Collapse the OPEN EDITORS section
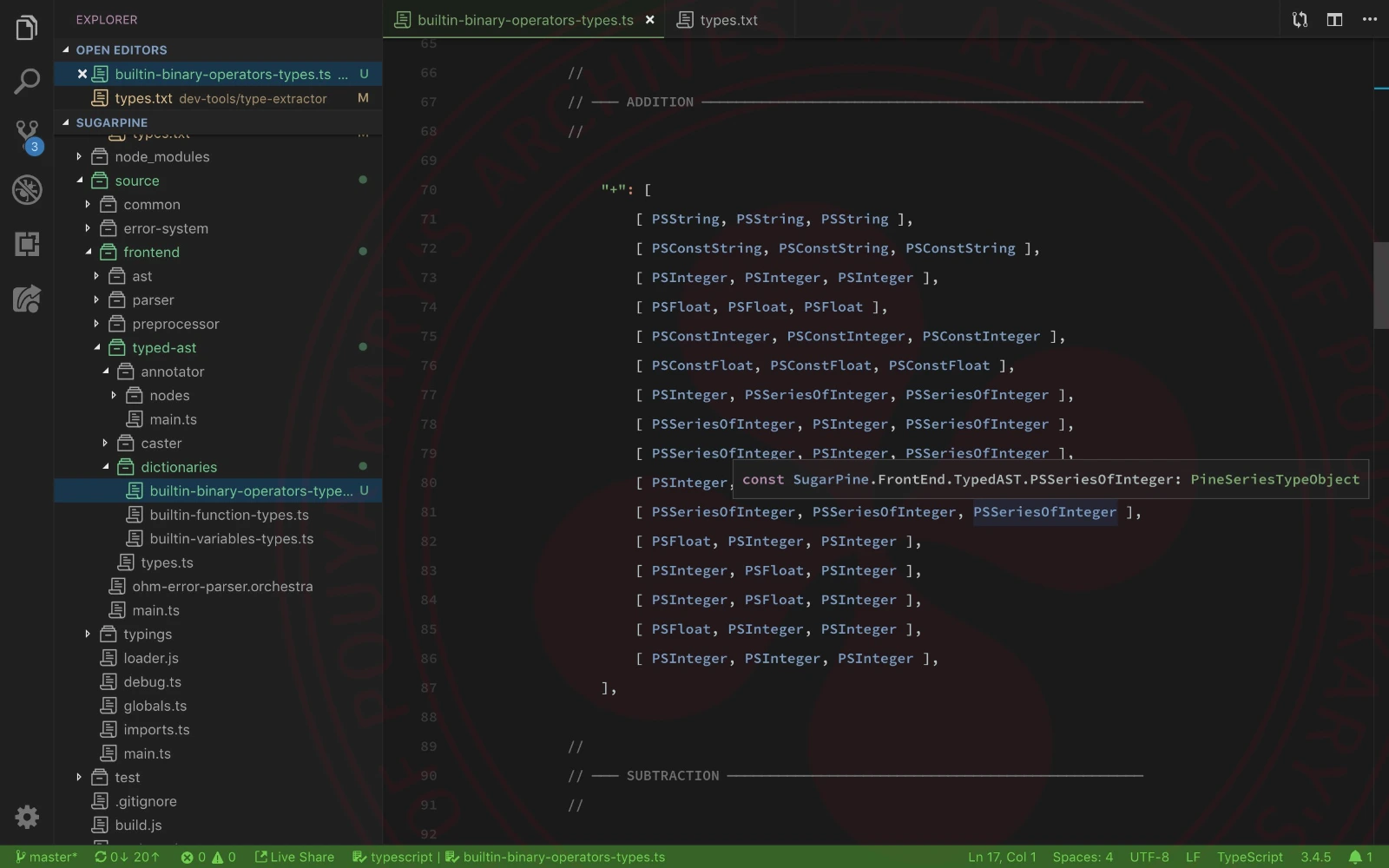This screenshot has width=1389, height=868. (122, 49)
